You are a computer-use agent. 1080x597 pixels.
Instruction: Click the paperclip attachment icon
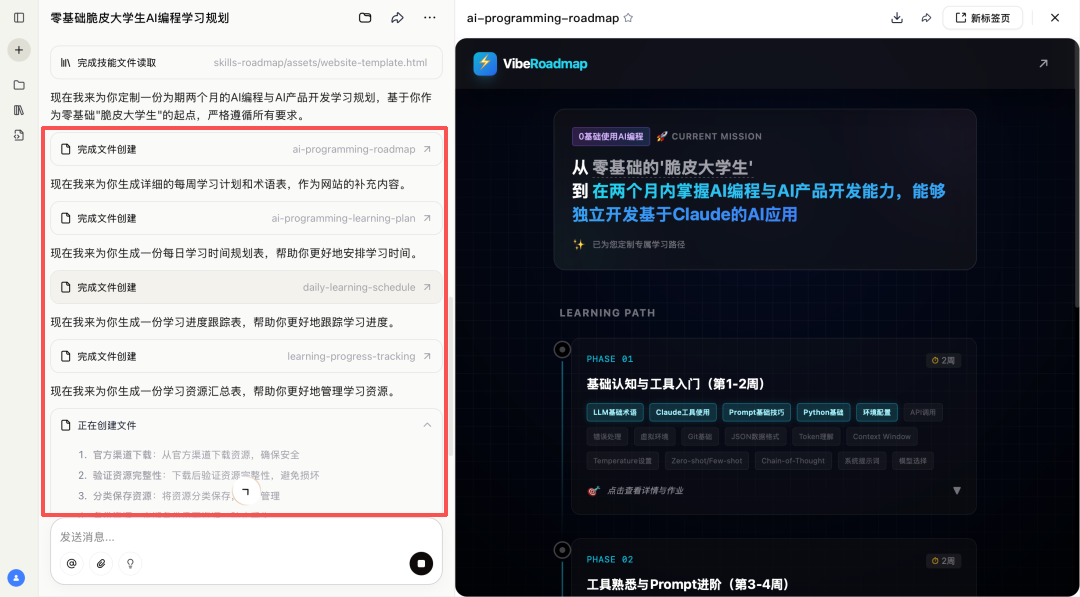pyautogui.click(x=101, y=564)
